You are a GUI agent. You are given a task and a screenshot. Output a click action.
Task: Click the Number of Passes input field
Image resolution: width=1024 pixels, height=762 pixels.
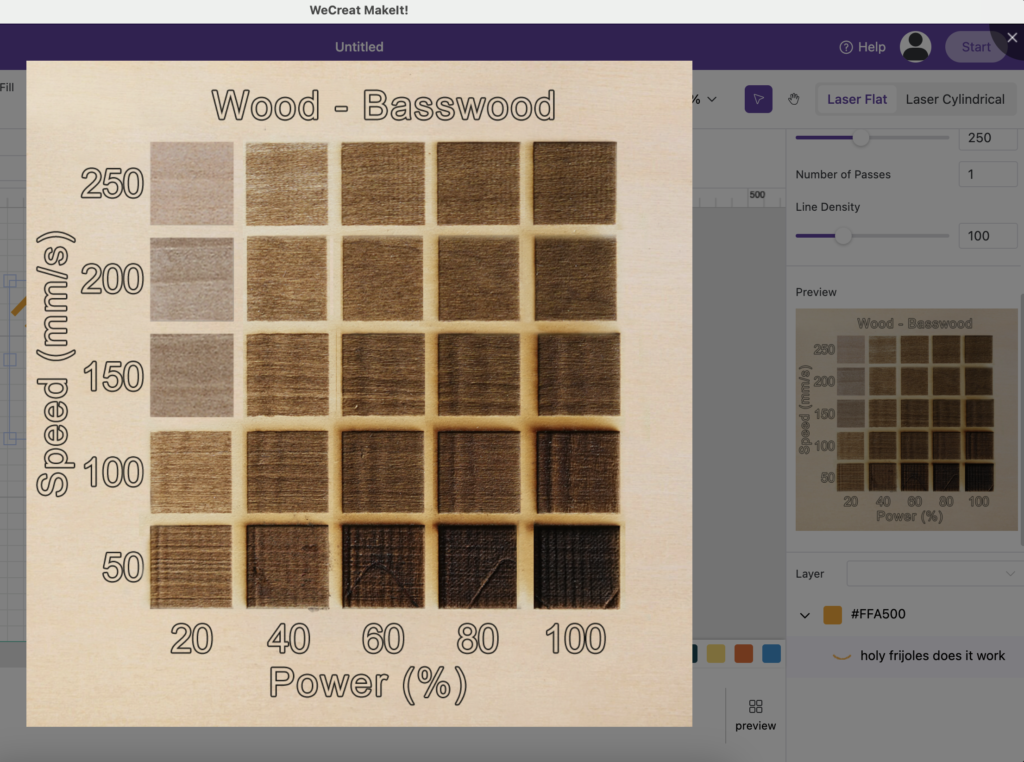click(987, 174)
